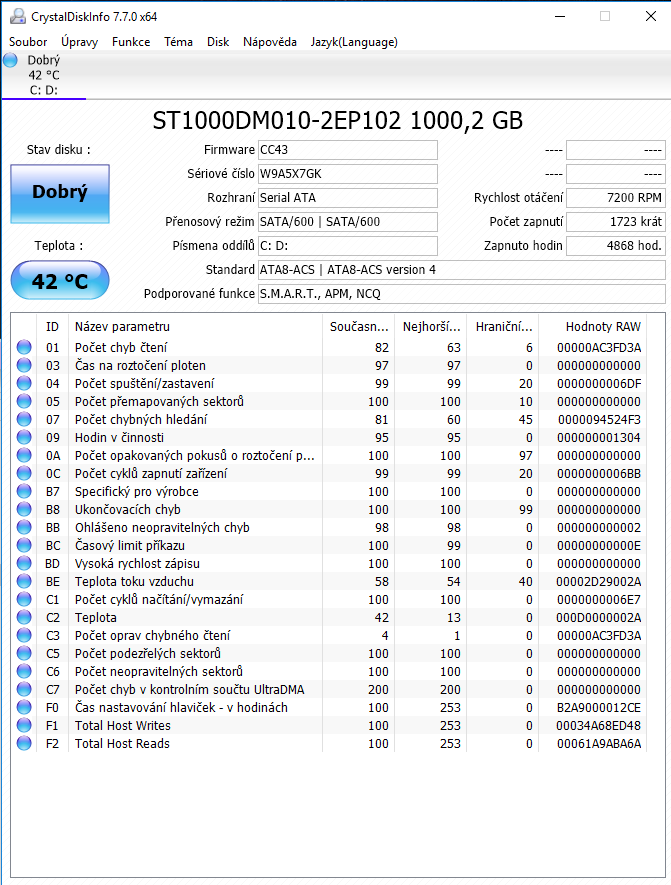Click the serial number field W9A5X7GK
The height and width of the screenshot is (885, 671).
[x=348, y=174]
